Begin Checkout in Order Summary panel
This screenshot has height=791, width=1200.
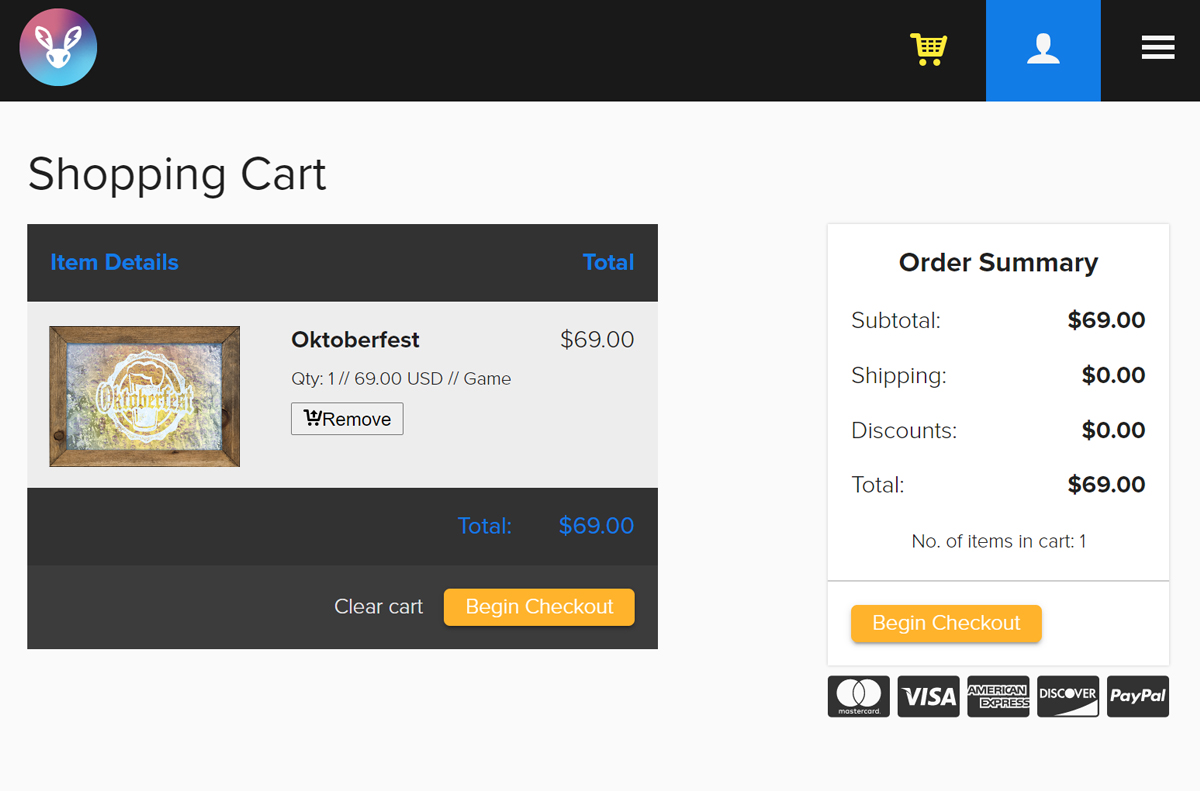pos(946,623)
